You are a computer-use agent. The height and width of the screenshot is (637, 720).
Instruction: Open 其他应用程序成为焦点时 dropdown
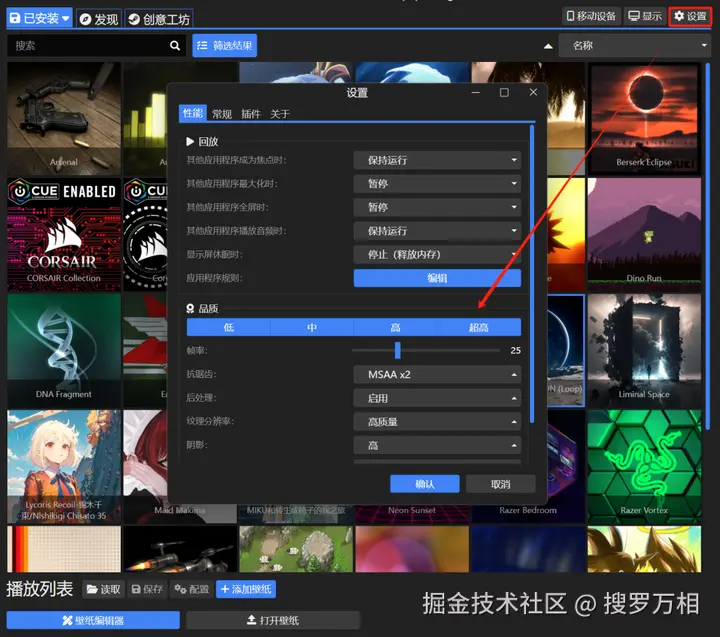437,160
